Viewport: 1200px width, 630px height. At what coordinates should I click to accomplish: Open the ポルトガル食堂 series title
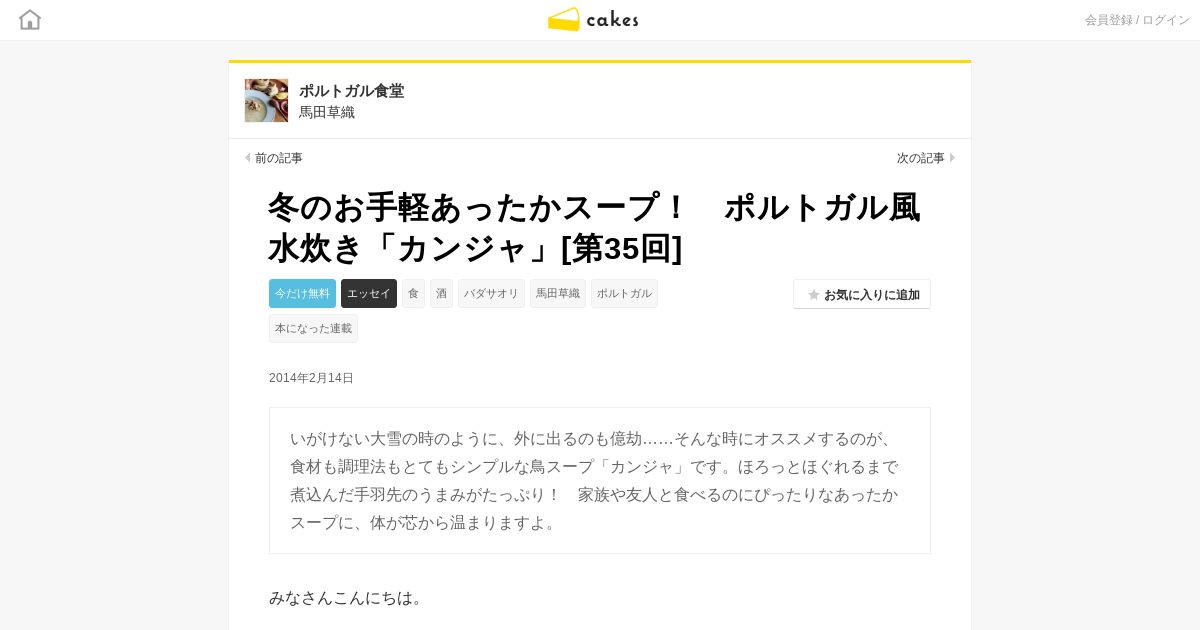tap(351, 91)
